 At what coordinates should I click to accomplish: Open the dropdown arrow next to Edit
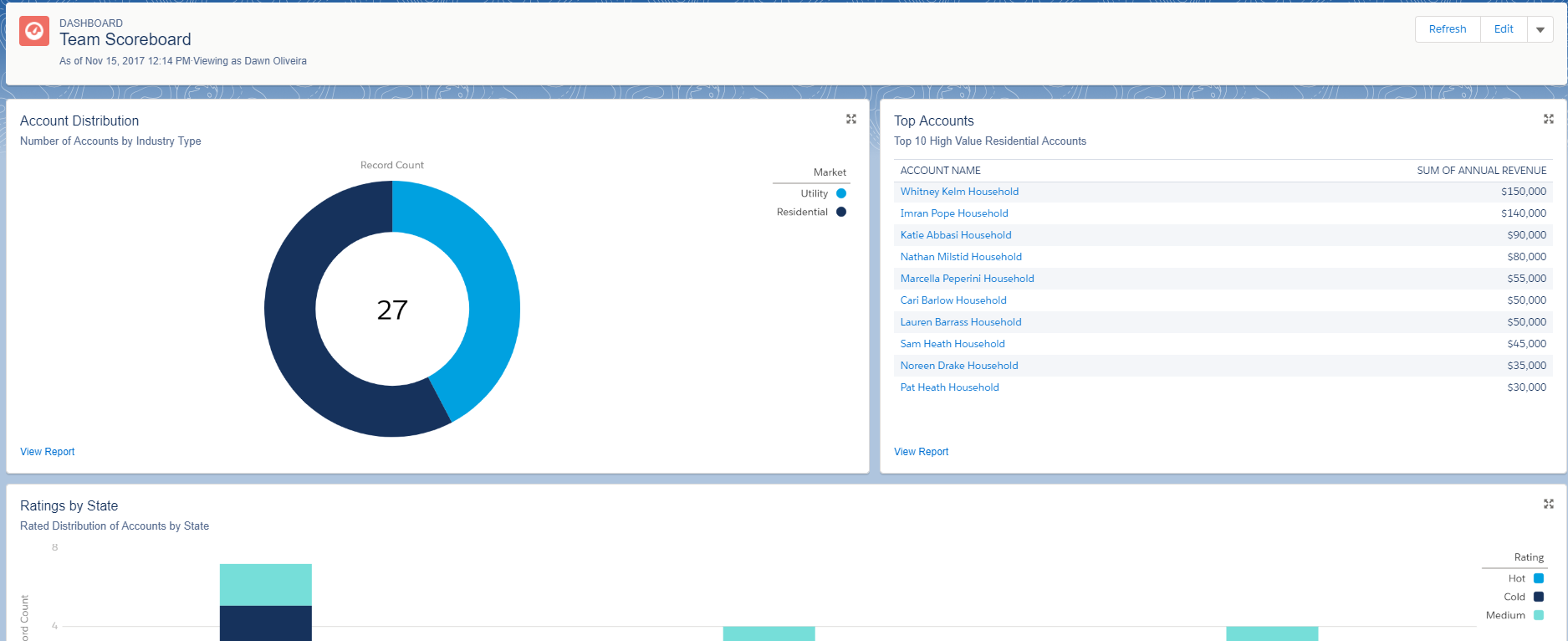tap(1540, 29)
